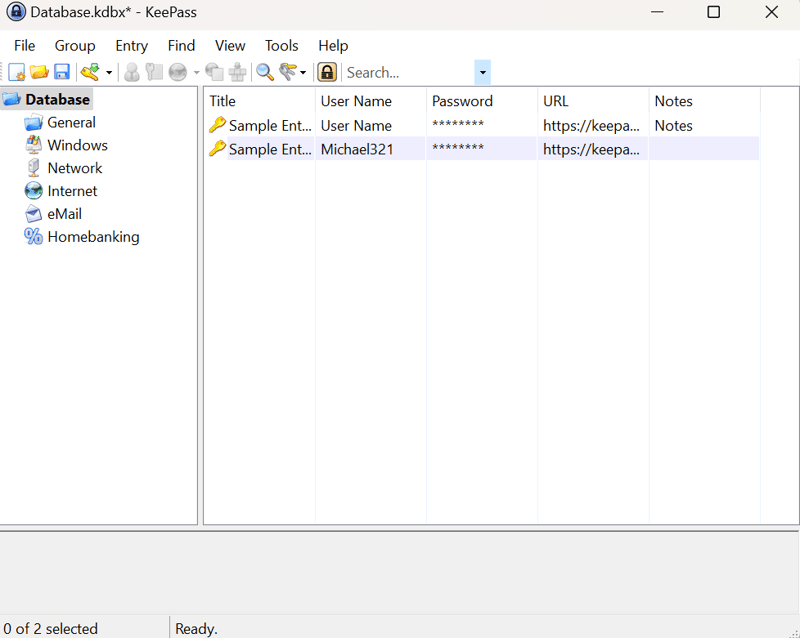
Task: Sort by the Title column header
Action: pos(259,101)
